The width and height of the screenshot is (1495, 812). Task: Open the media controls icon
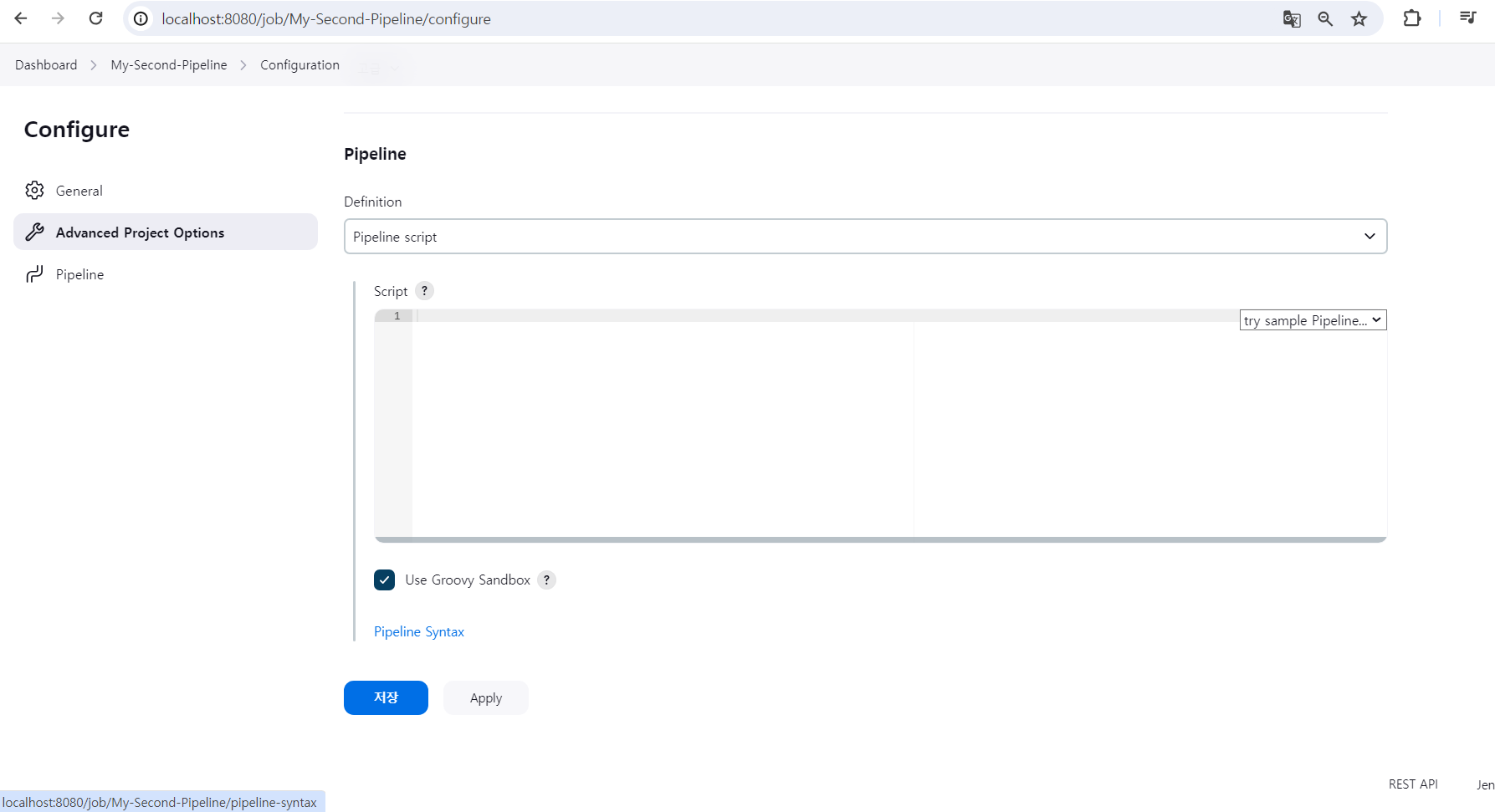[x=1467, y=17]
